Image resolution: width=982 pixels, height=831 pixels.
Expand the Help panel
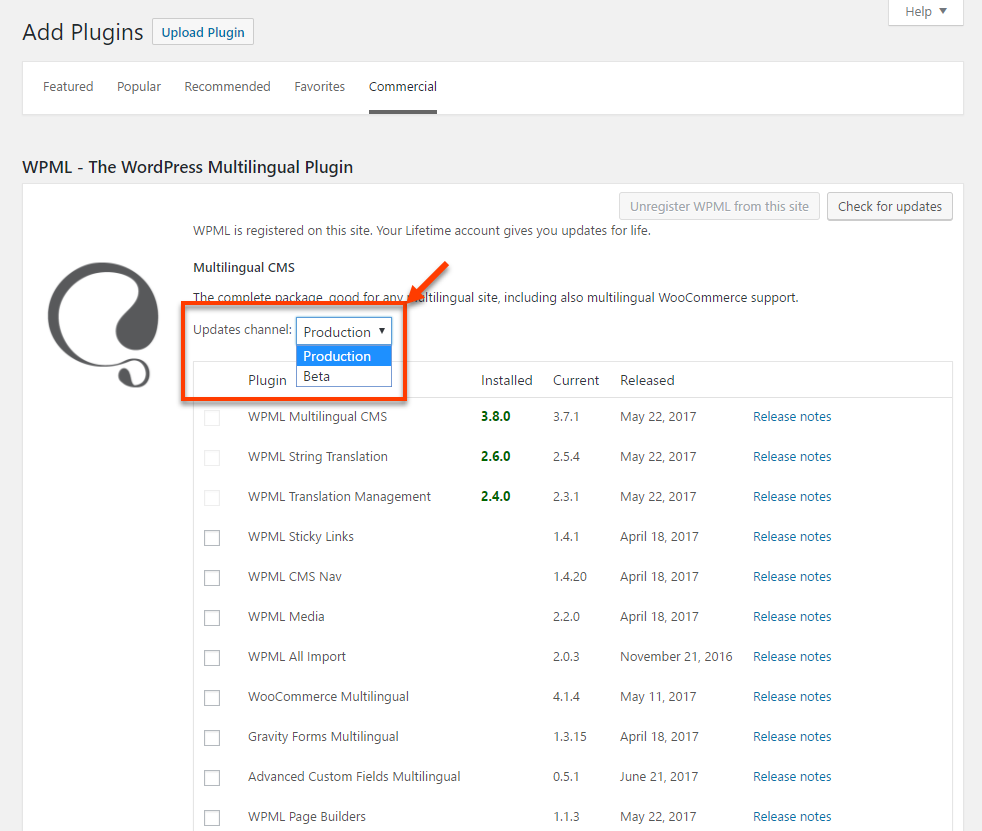click(926, 12)
